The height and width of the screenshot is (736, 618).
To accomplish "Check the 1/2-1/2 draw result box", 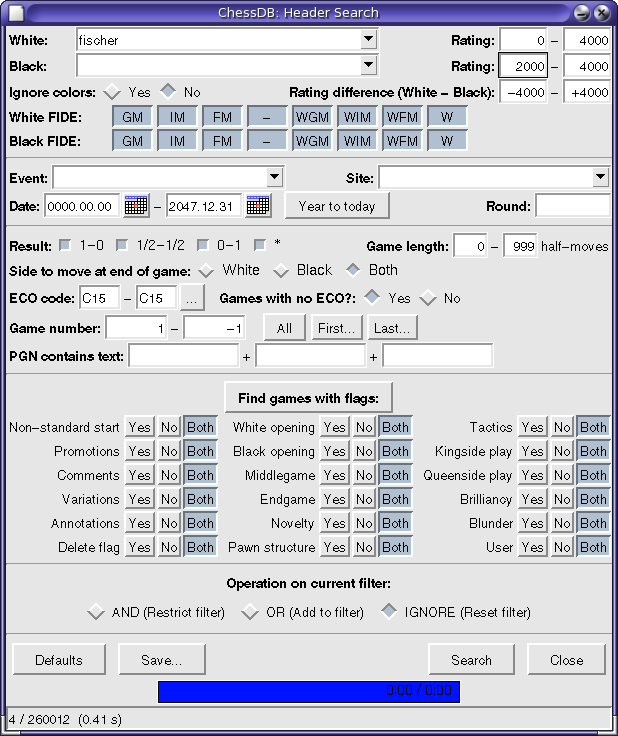I will (122, 245).
